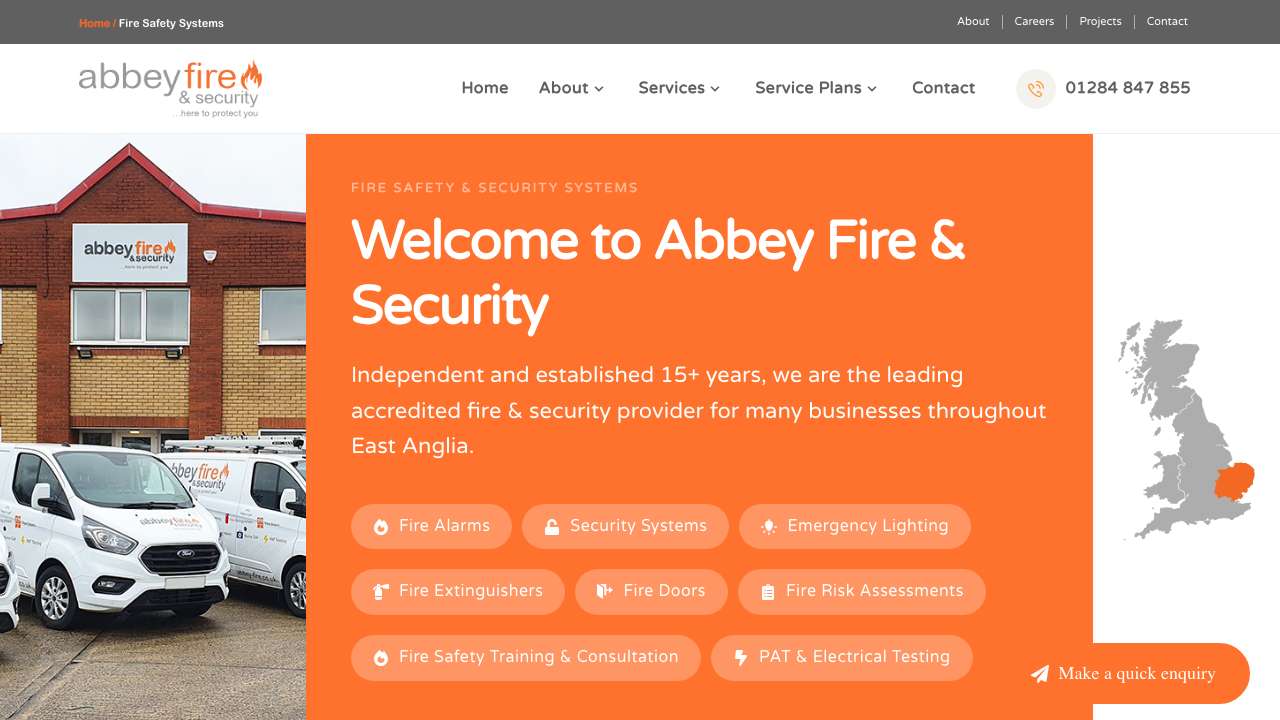Click the Make a quick enquiry button
Screen dimensions: 1280x720
tap(1136, 674)
